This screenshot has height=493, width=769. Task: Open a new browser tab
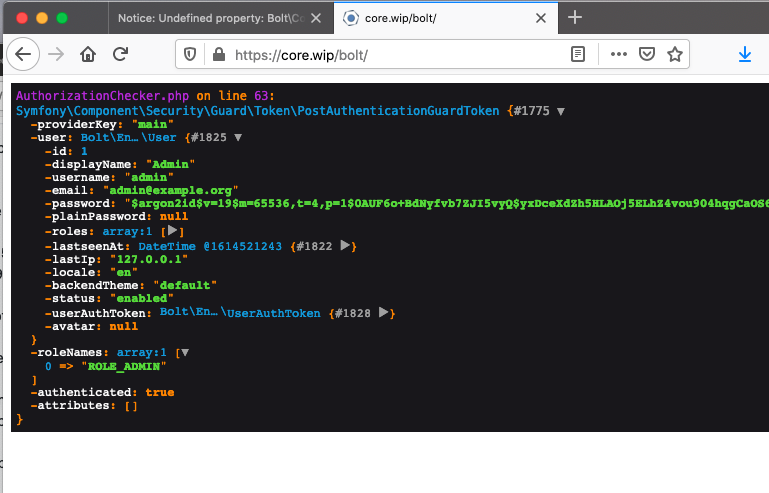coord(575,18)
